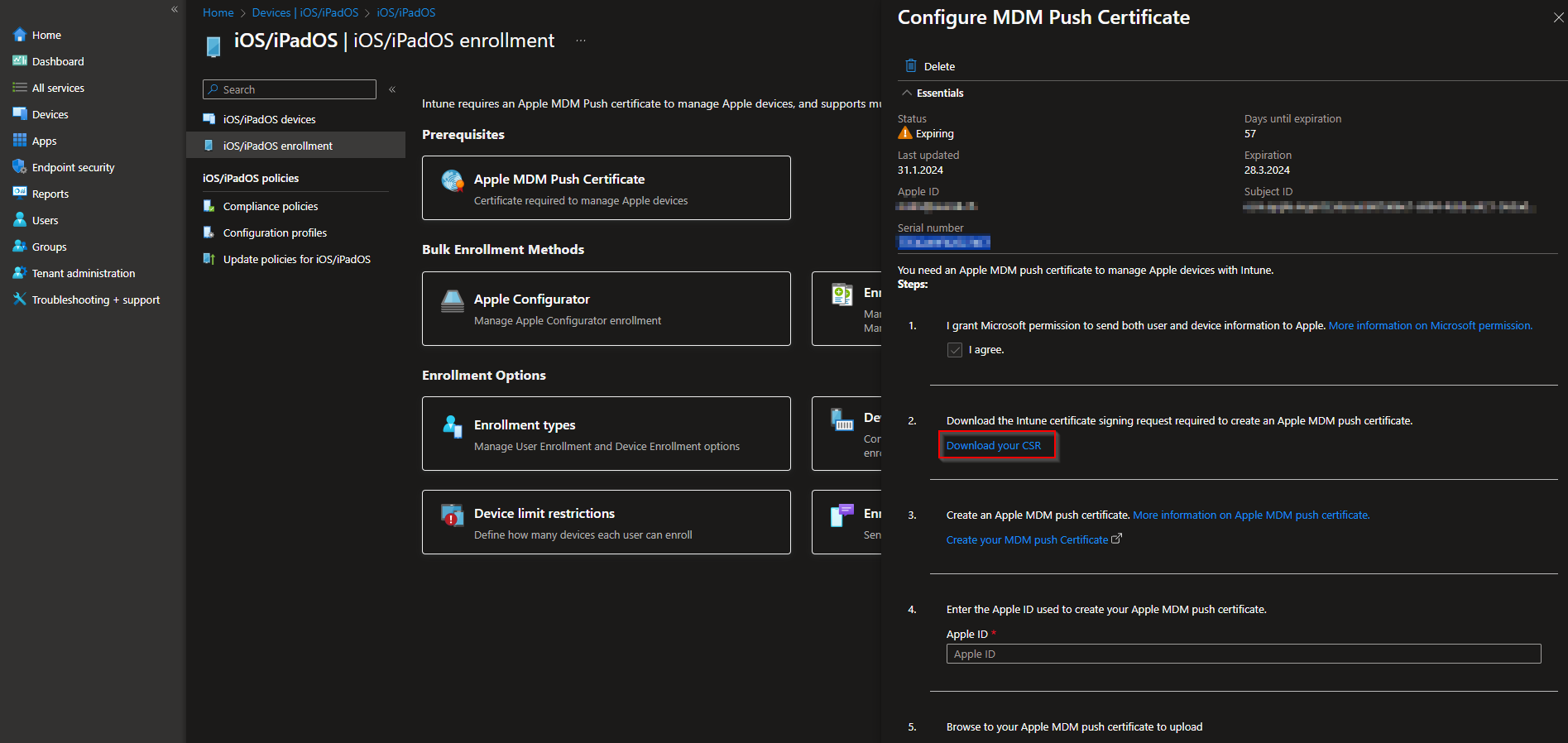
Task: Click the blurred Serial number value
Action: (944, 242)
